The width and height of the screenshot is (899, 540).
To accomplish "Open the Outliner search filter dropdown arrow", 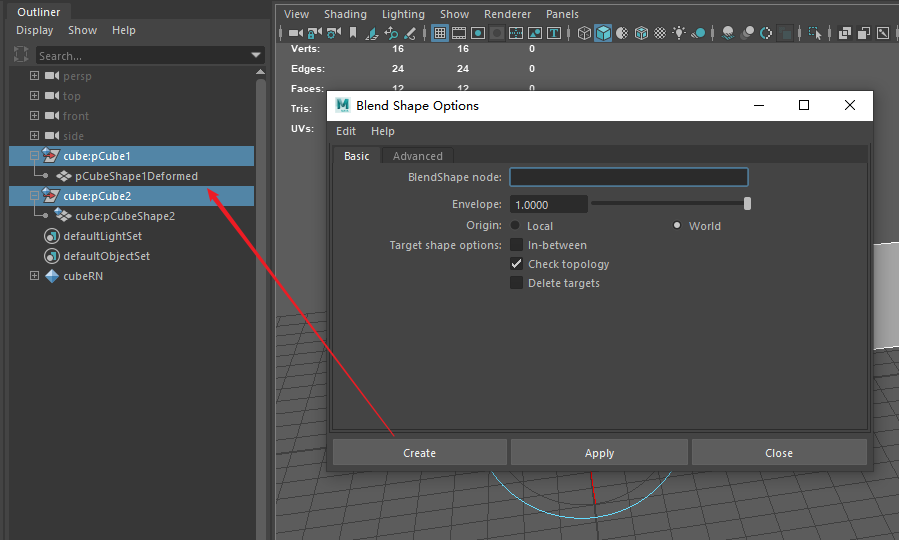I will 257,55.
